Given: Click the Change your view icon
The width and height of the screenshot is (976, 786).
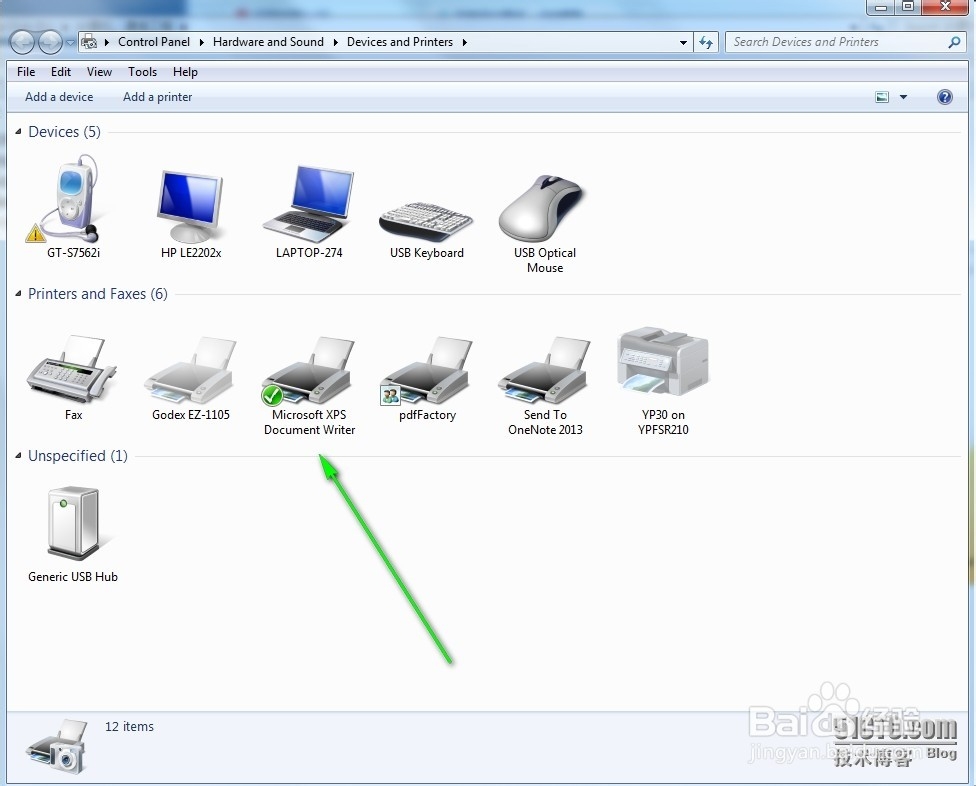Looking at the screenshot, I should coord(882,96).
